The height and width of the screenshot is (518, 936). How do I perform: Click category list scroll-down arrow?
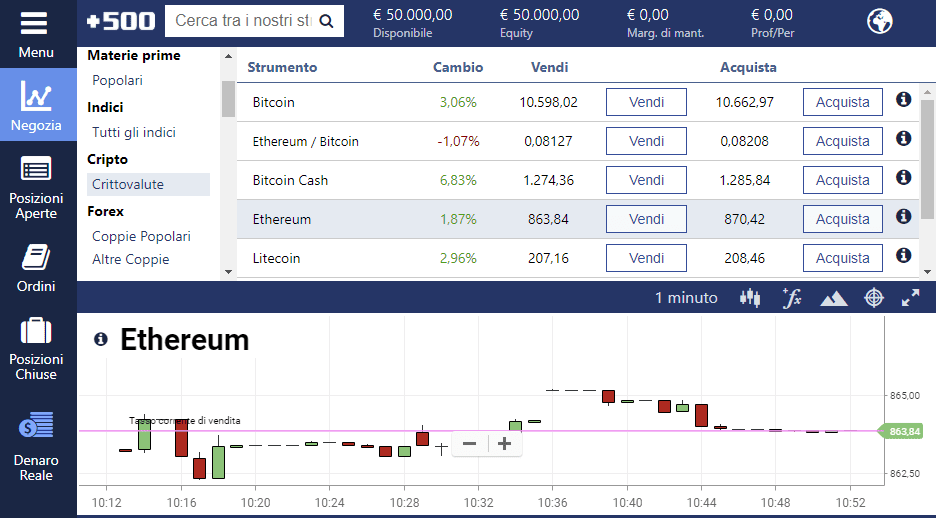point(228,272)
